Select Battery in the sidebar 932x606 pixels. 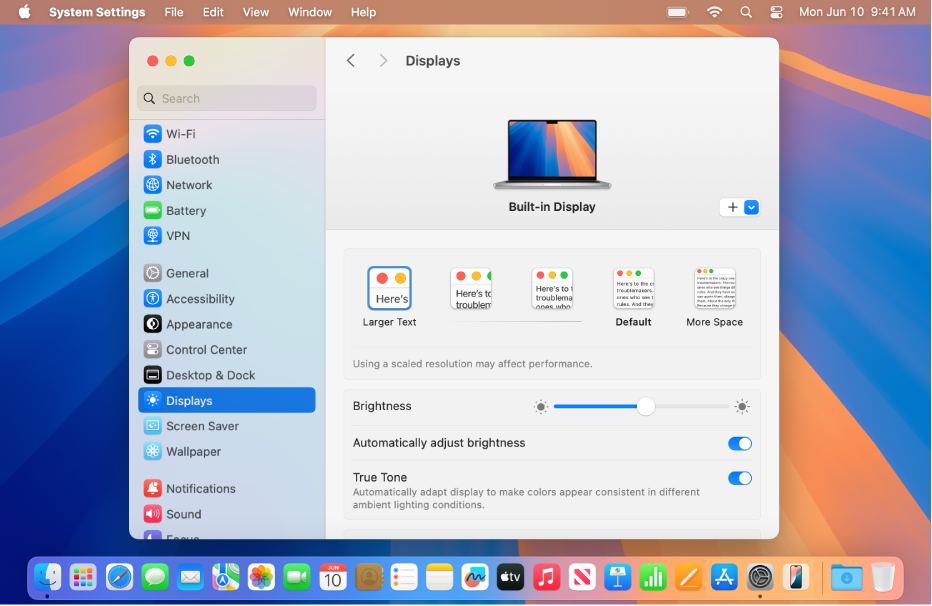(x=186, y=210)
